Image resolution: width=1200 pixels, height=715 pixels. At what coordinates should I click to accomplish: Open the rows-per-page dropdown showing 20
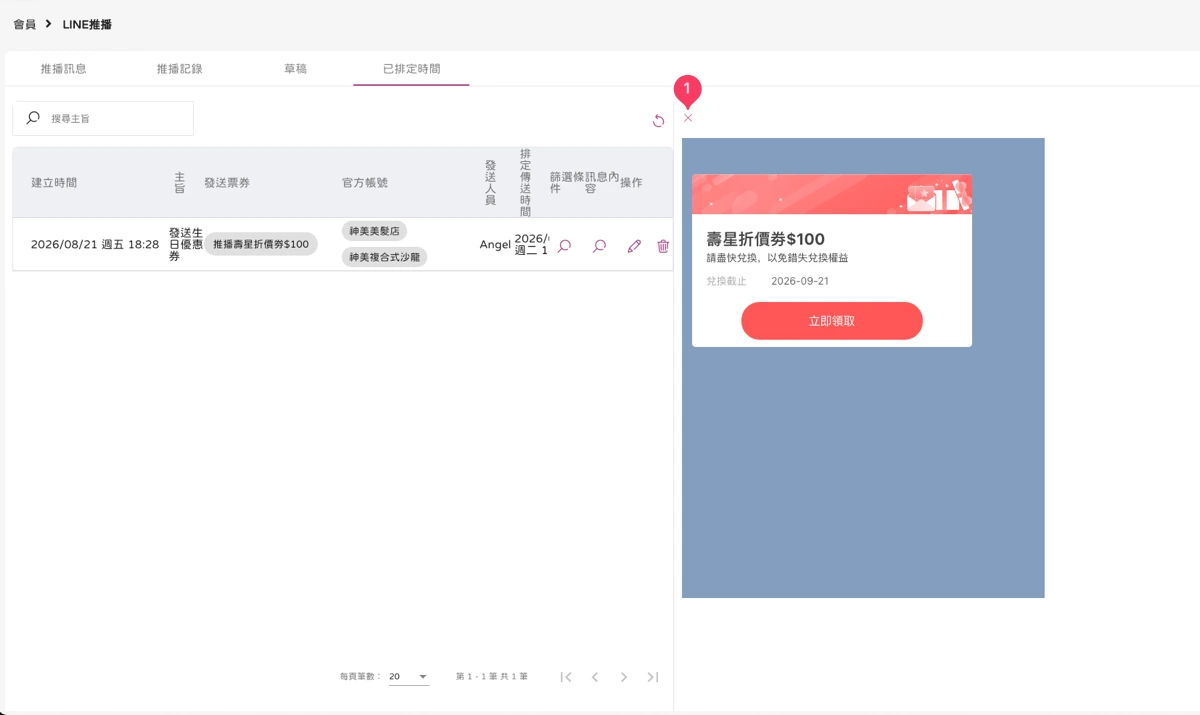point(408,677)
